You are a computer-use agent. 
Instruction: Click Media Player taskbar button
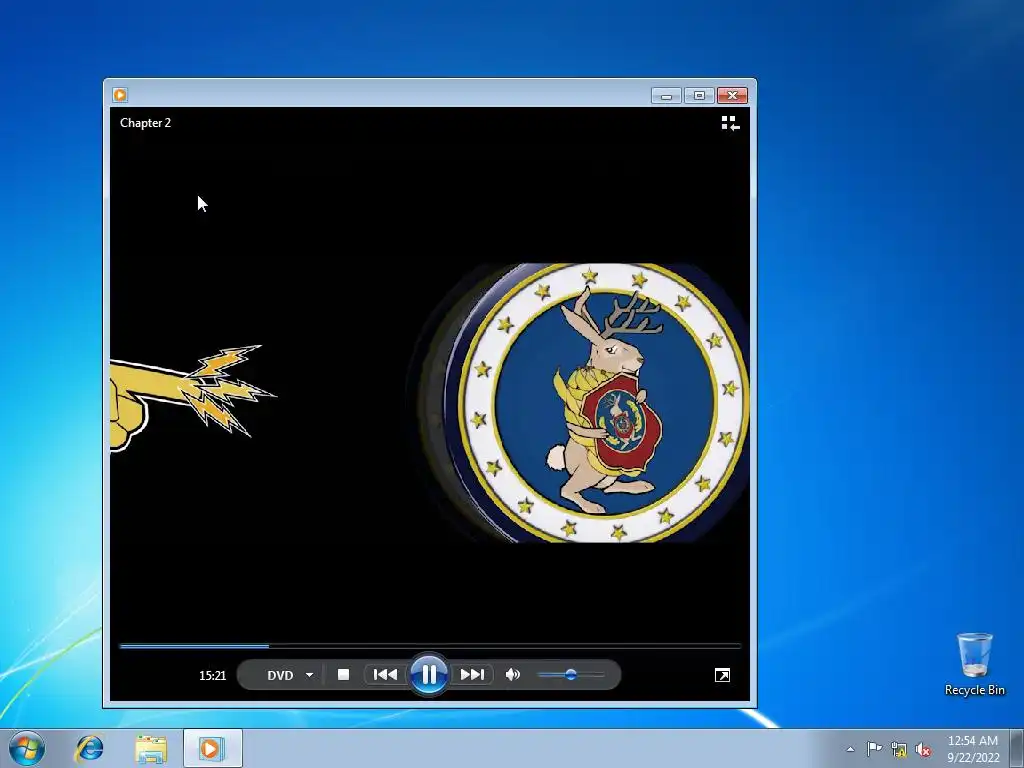point(212,748)
